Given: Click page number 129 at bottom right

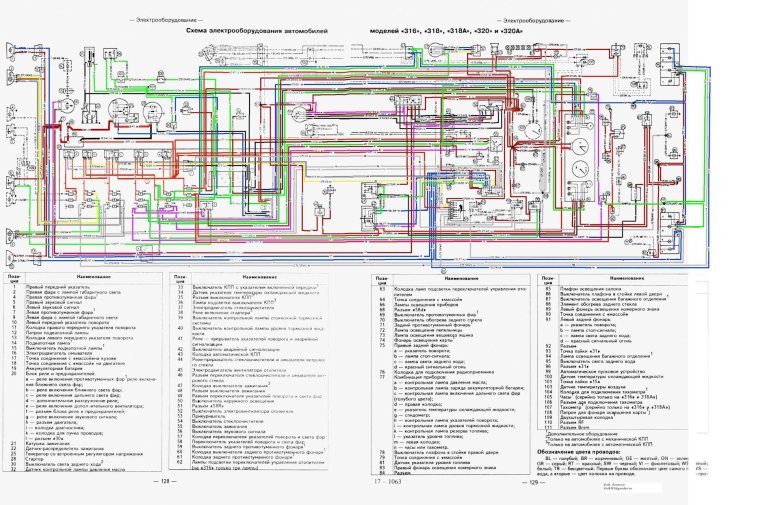Looking at the screenshot, I should 533,482.
